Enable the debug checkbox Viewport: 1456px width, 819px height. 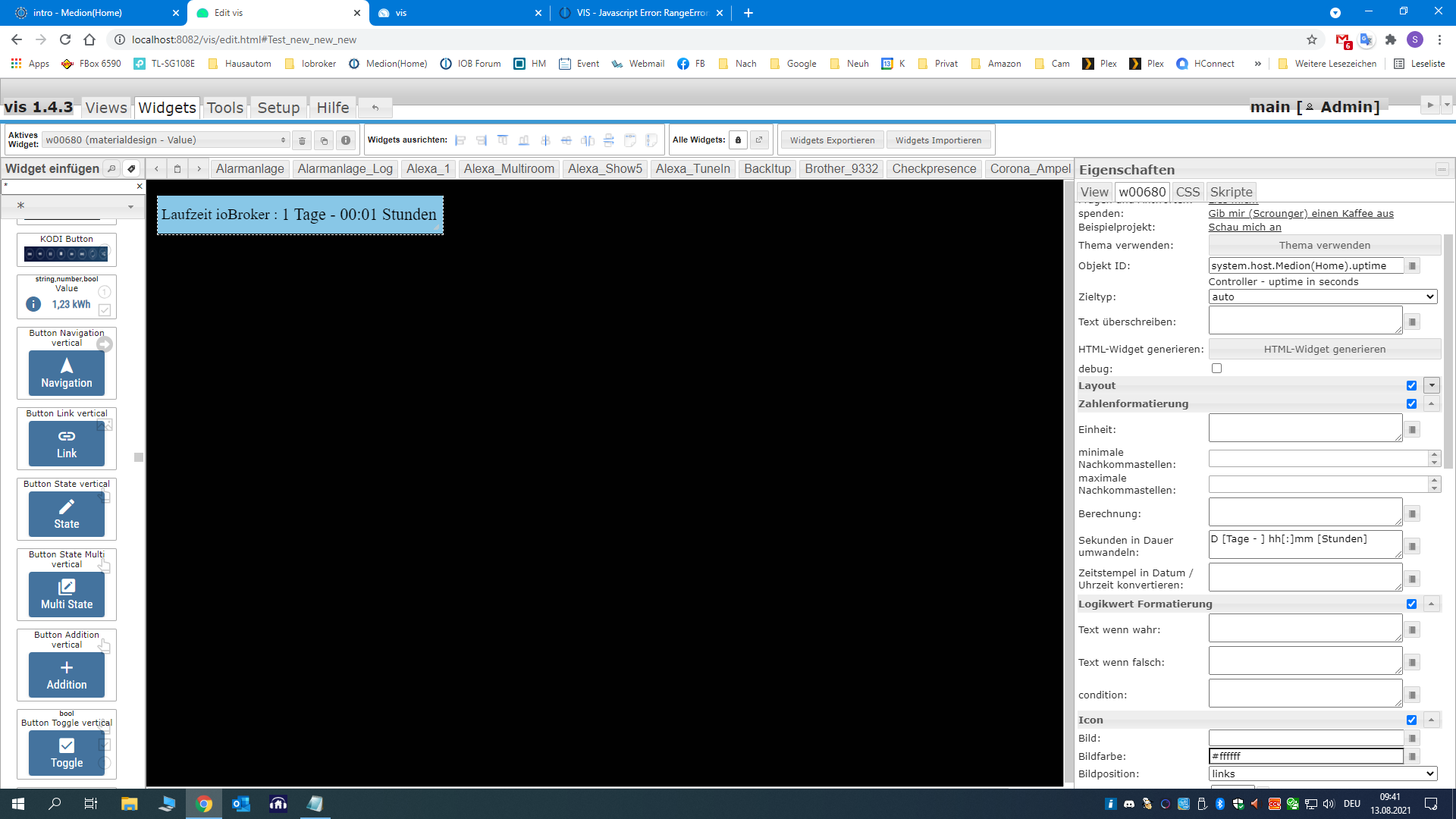point(1216,369)
